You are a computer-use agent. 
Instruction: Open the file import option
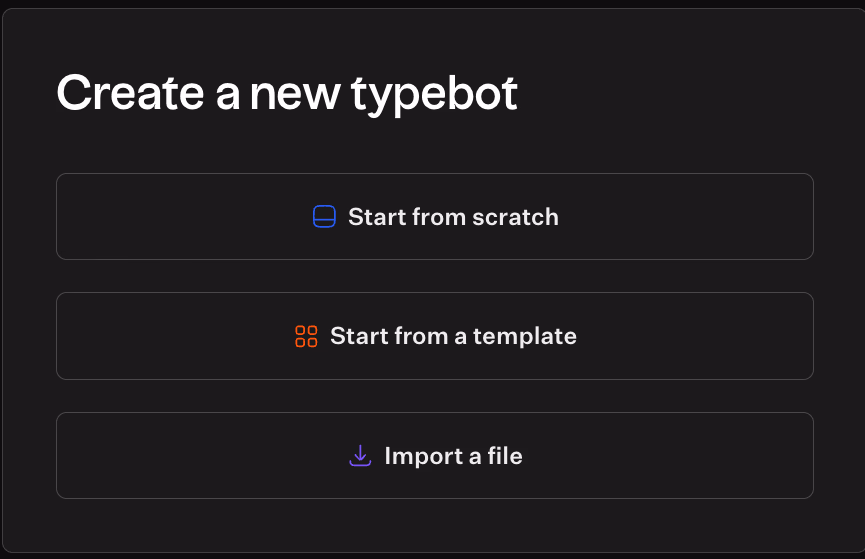pos(434,456)
